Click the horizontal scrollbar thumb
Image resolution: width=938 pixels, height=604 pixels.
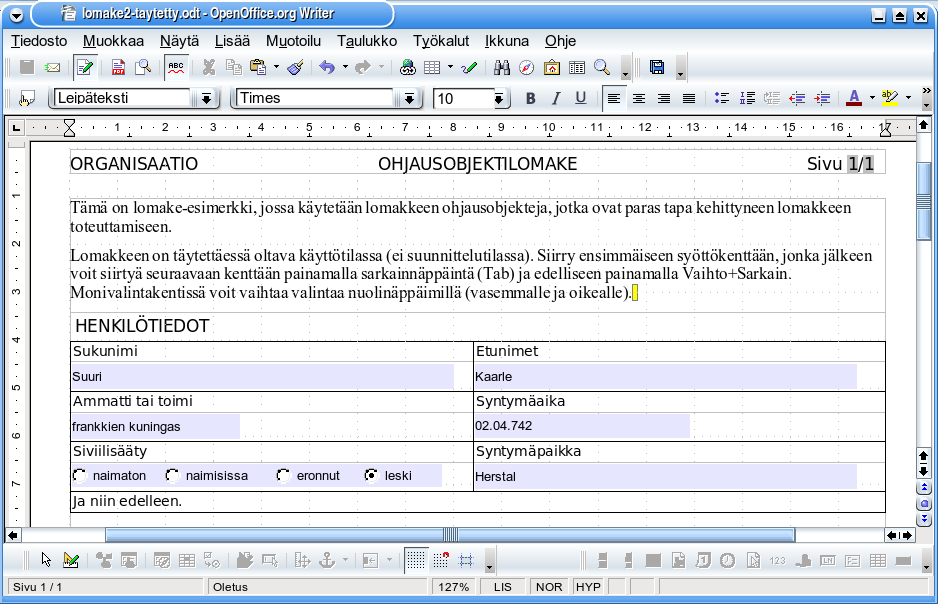coord(450,535)
